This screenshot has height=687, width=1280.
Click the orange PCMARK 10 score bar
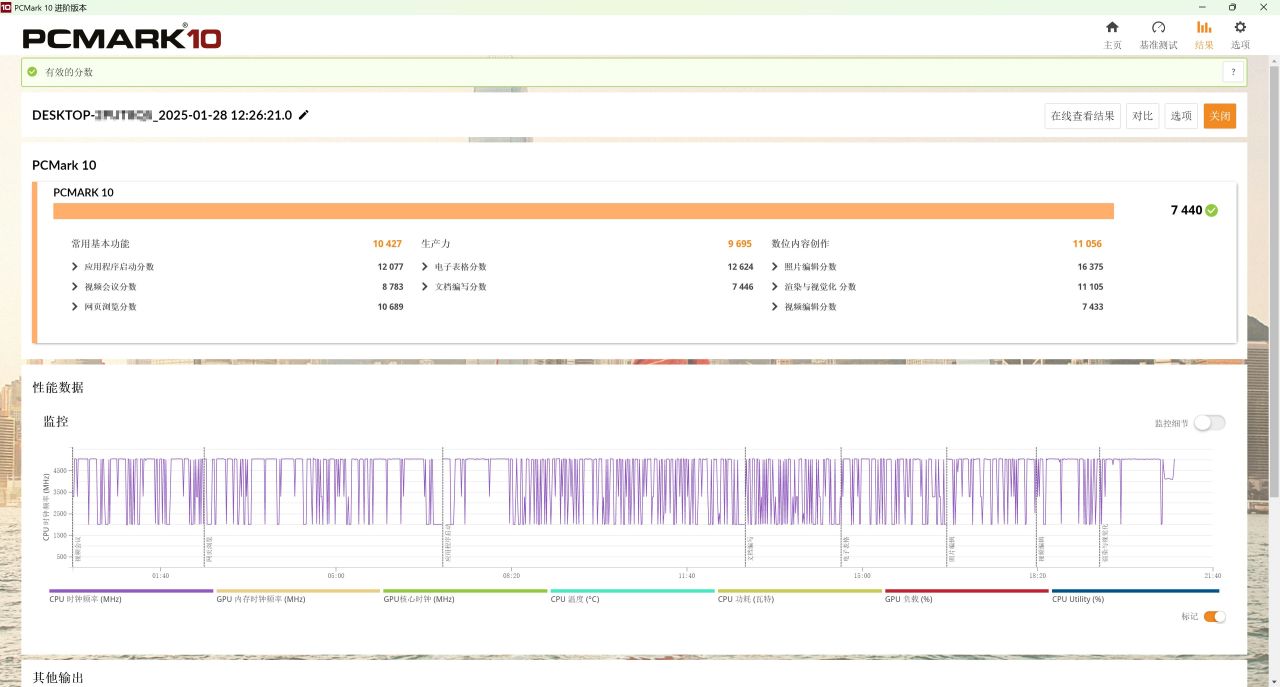[583, 211]
